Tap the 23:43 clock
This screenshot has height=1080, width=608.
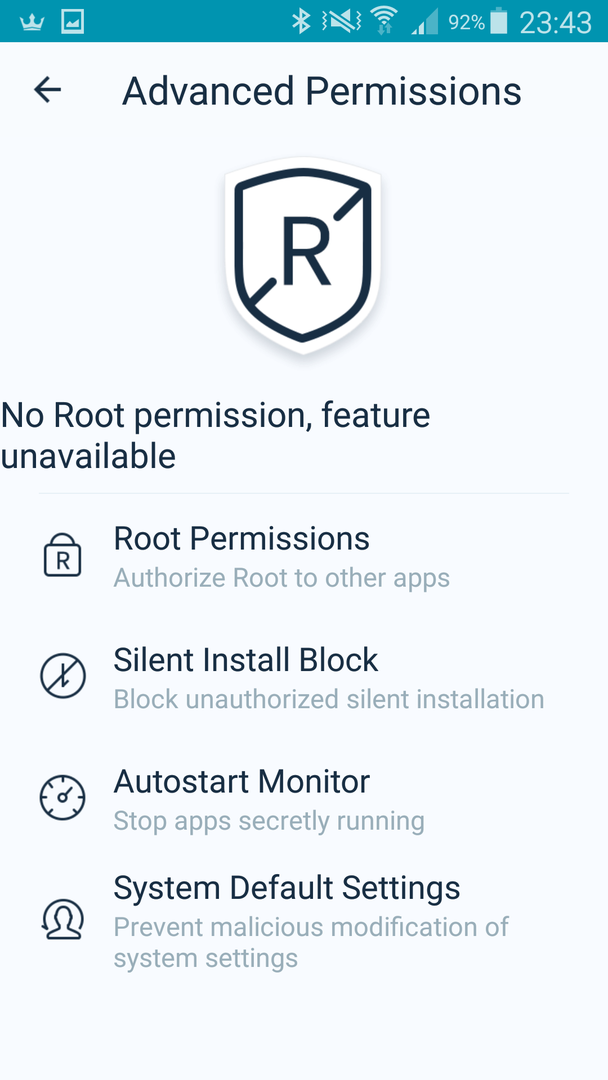point(555,23)
